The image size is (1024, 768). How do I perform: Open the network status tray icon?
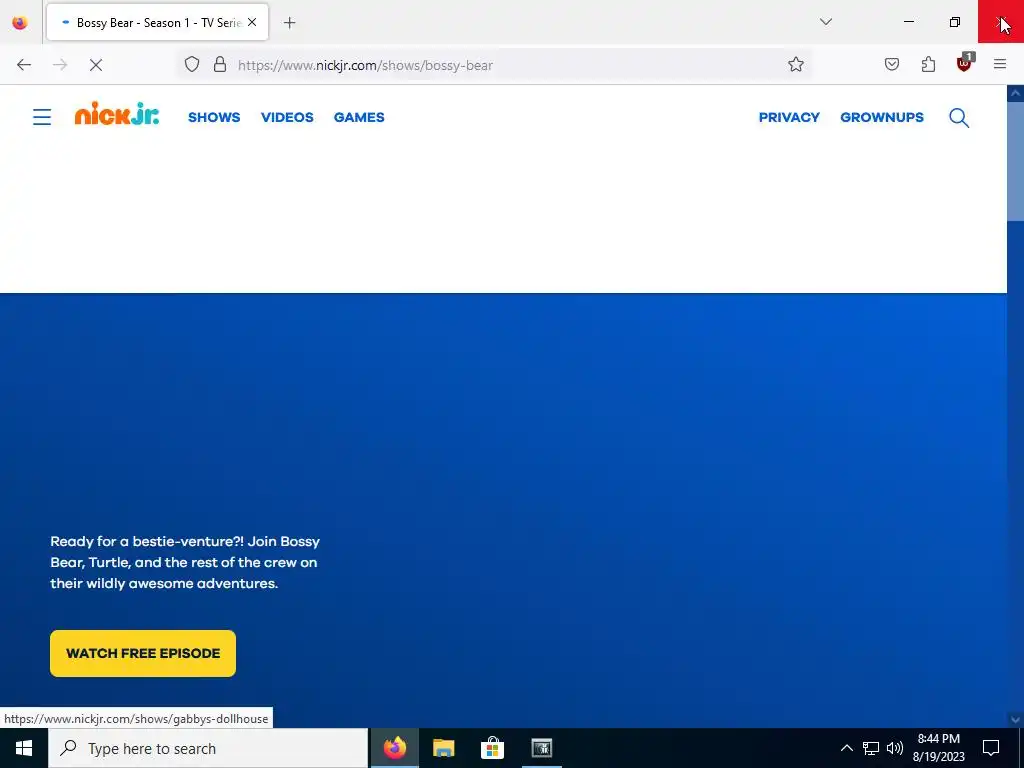click(871, 748)
